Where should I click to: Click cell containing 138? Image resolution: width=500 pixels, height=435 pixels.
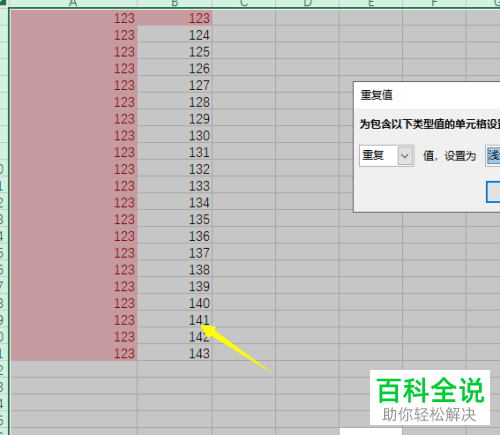tap(175, 269)
